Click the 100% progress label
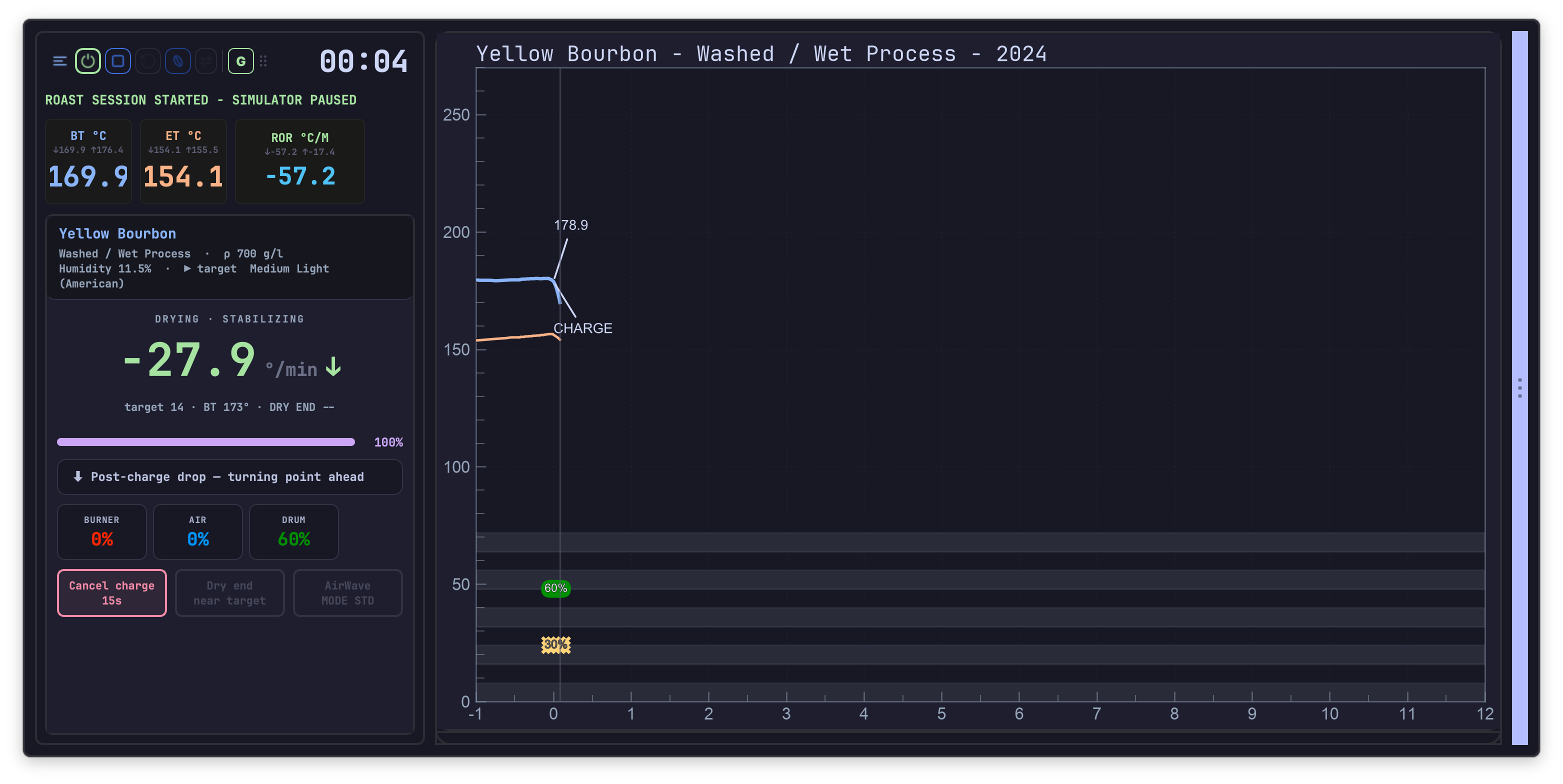The width and height of the screenshot is (1563, 784). 388,442
